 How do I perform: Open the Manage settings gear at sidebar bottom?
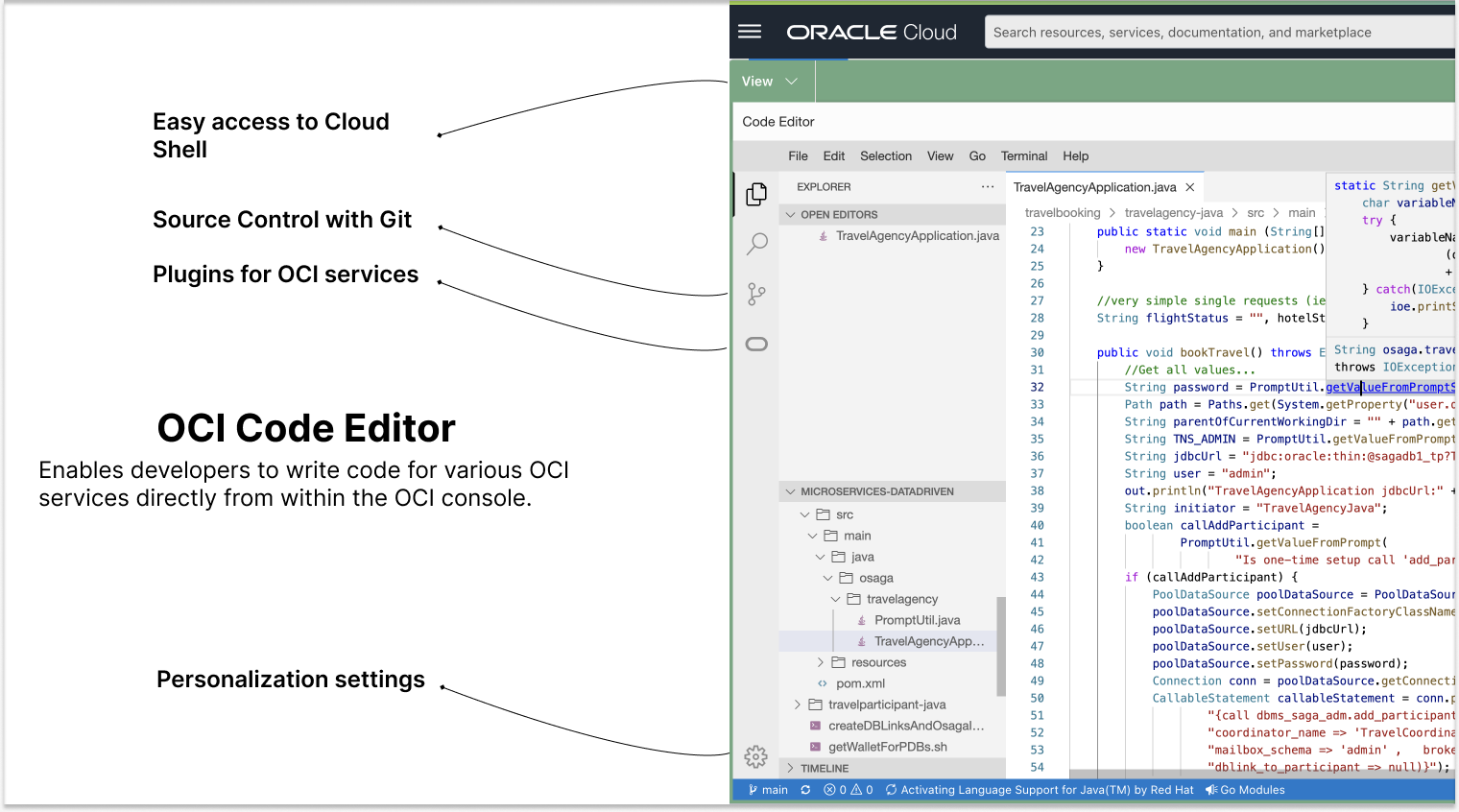pos(756,756)
